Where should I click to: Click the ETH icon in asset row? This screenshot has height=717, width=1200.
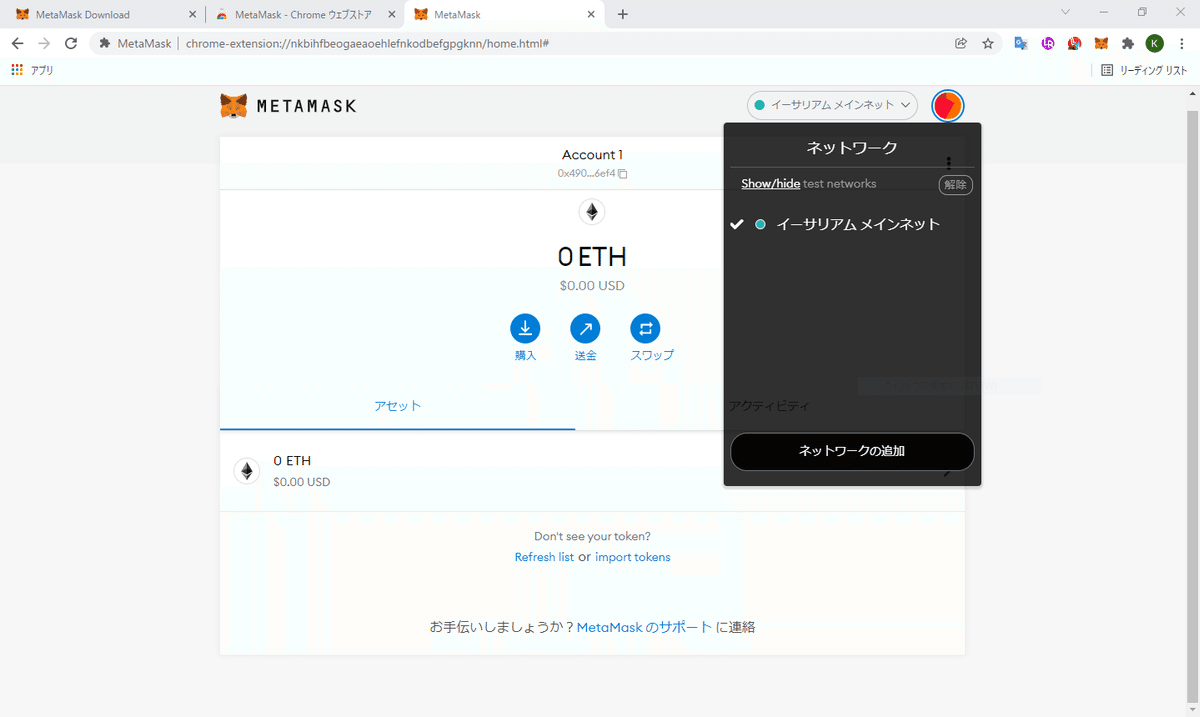247,471
